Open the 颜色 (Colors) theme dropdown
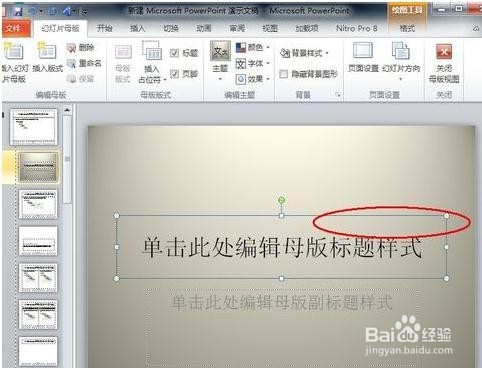Image resolution: width=482 pixels, height=368 pixels. pos(253,48)
